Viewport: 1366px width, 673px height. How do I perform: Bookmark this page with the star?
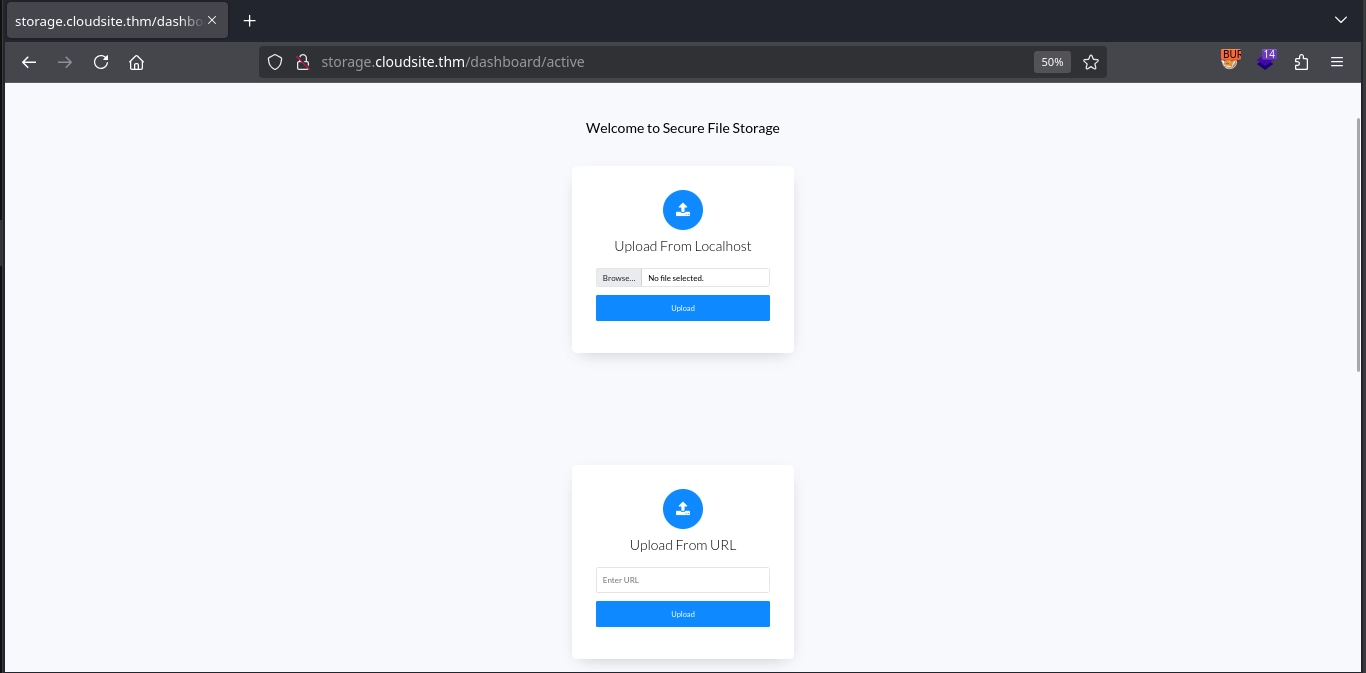[x=1091, y=62]
